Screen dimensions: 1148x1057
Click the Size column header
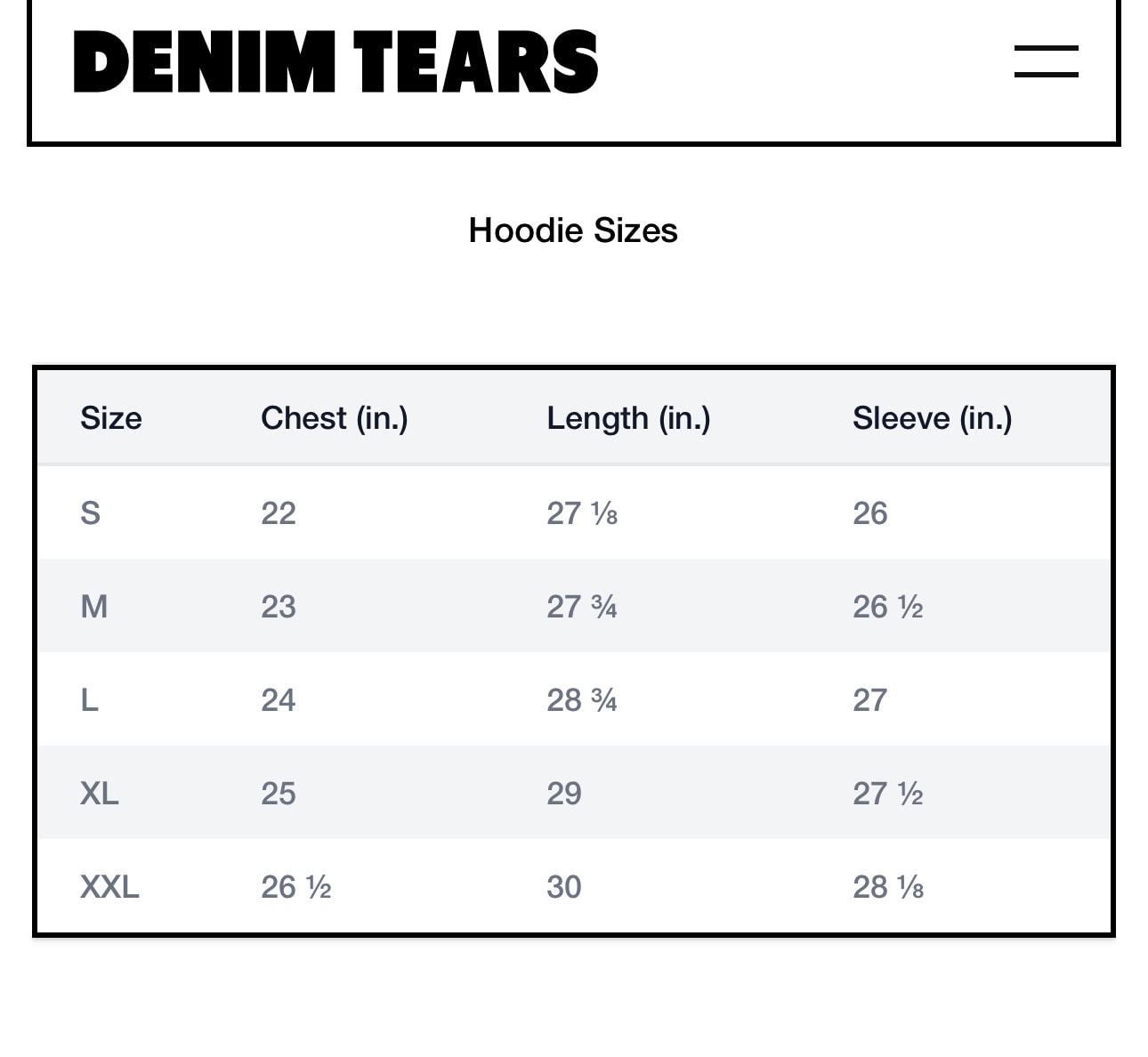pyautogui.click(x=111, y=418)
